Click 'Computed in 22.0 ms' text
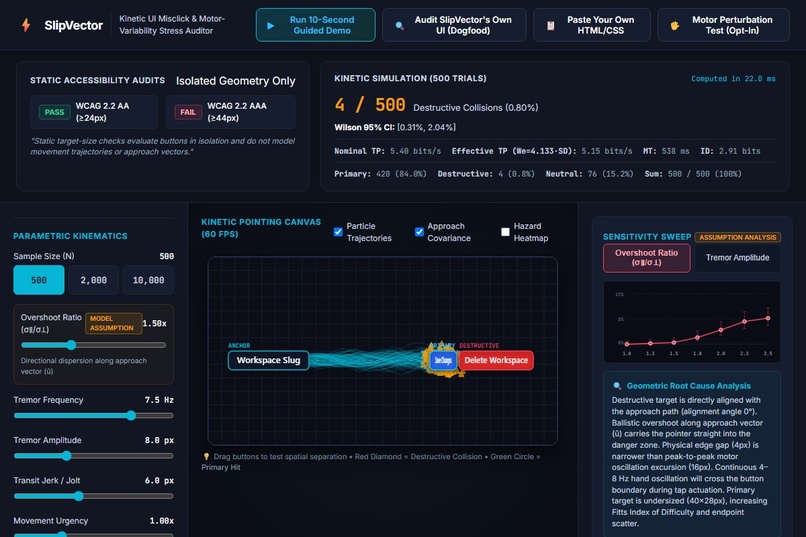The width and height of the screenshot is (806, 537). coord(733,79)
